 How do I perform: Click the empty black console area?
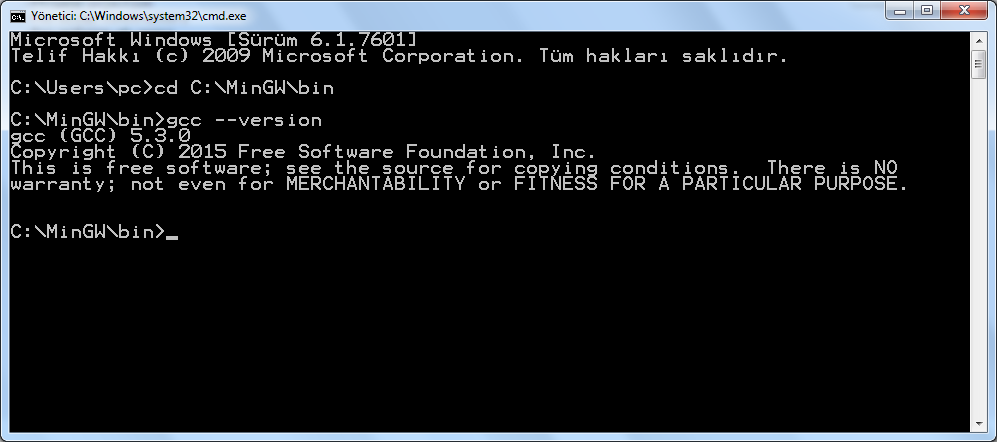[490, 331]
